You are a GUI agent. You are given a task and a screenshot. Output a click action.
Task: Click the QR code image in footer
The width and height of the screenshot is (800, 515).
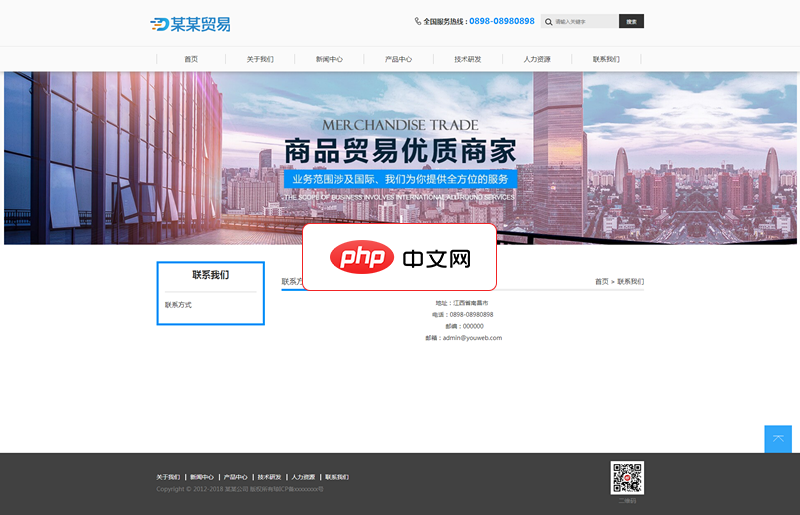click(627, 478)
